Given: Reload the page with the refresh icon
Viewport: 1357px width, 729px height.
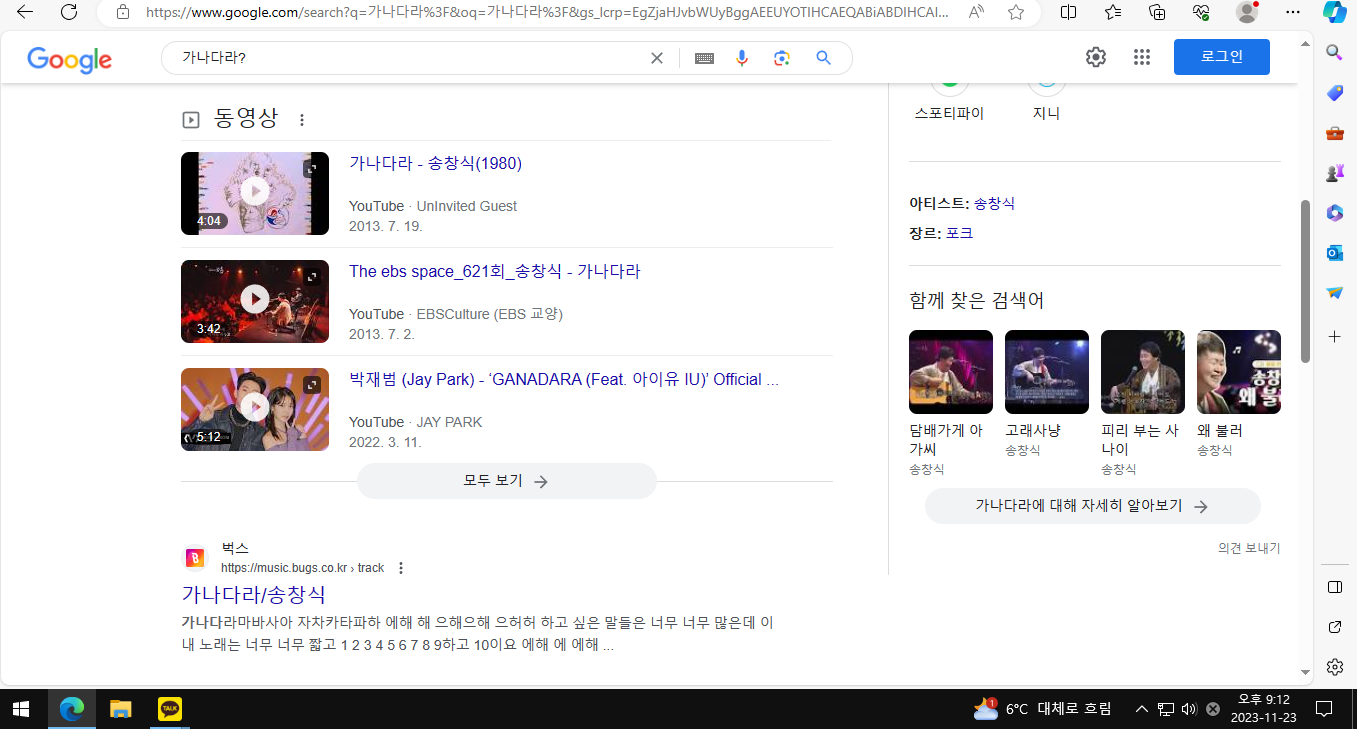Looking at the screenshot, I should coord(69,12).
